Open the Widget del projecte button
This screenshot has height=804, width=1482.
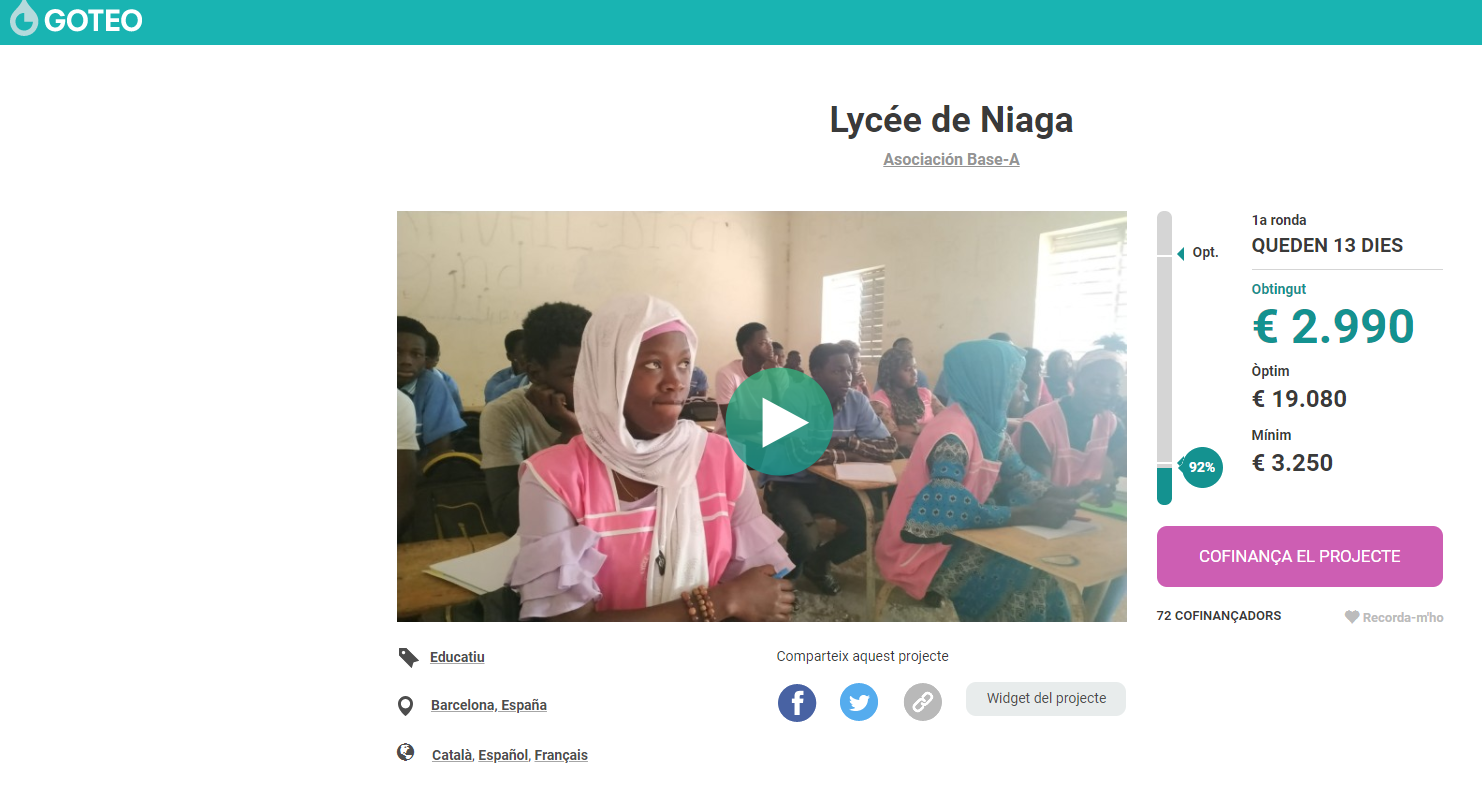coord(1046,699)
